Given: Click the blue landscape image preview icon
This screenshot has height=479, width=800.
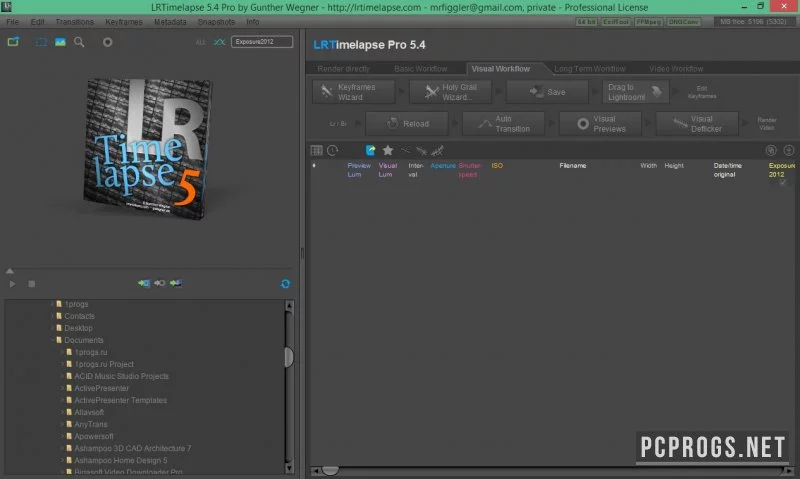Looking at the screenshot, I should pyautogui.click(x=60, y=42).
